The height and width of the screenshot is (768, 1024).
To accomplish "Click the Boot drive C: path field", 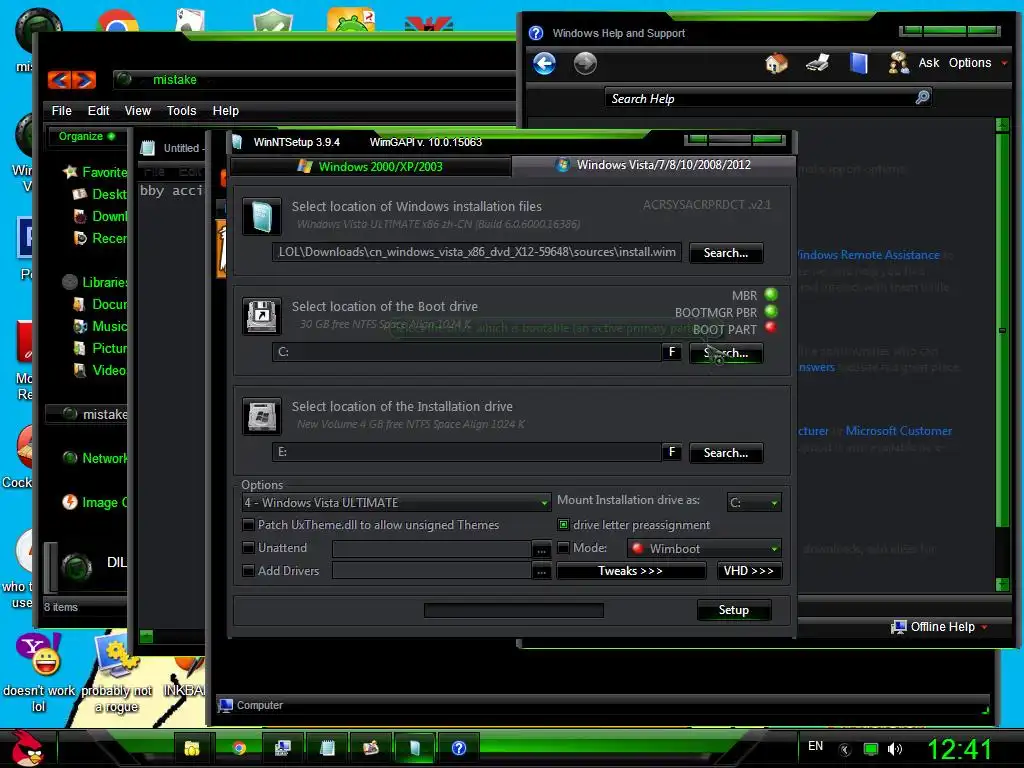I will click(x=466, y=352).
